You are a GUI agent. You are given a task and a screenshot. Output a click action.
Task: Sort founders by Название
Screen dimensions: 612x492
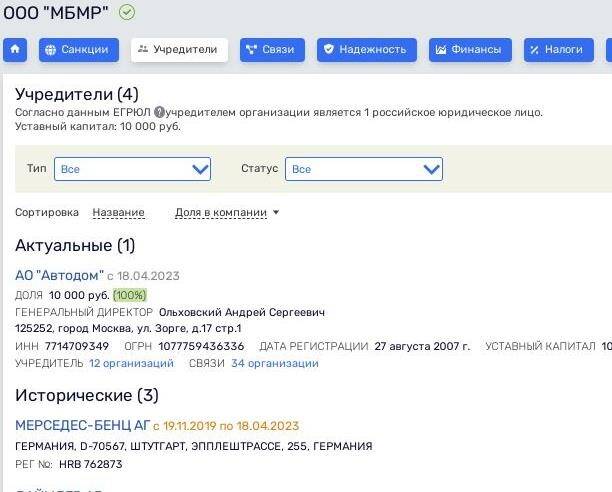[x=118, y=212]
